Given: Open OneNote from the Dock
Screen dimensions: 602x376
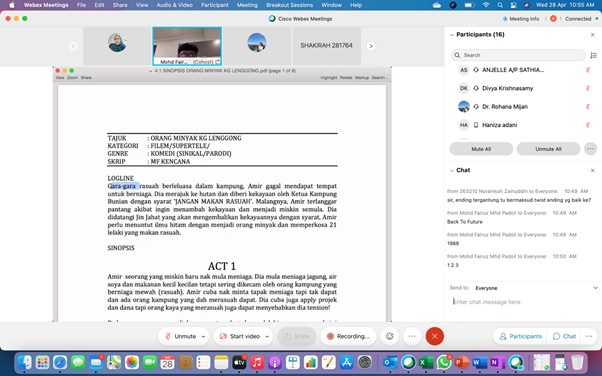Looking at the screenshot, I should 498,362.
